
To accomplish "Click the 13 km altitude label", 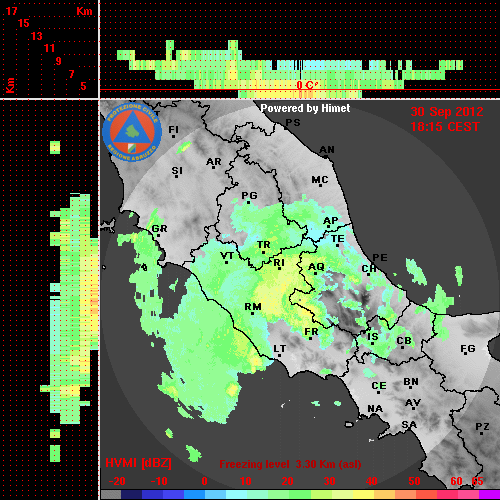I will [37, 36].
